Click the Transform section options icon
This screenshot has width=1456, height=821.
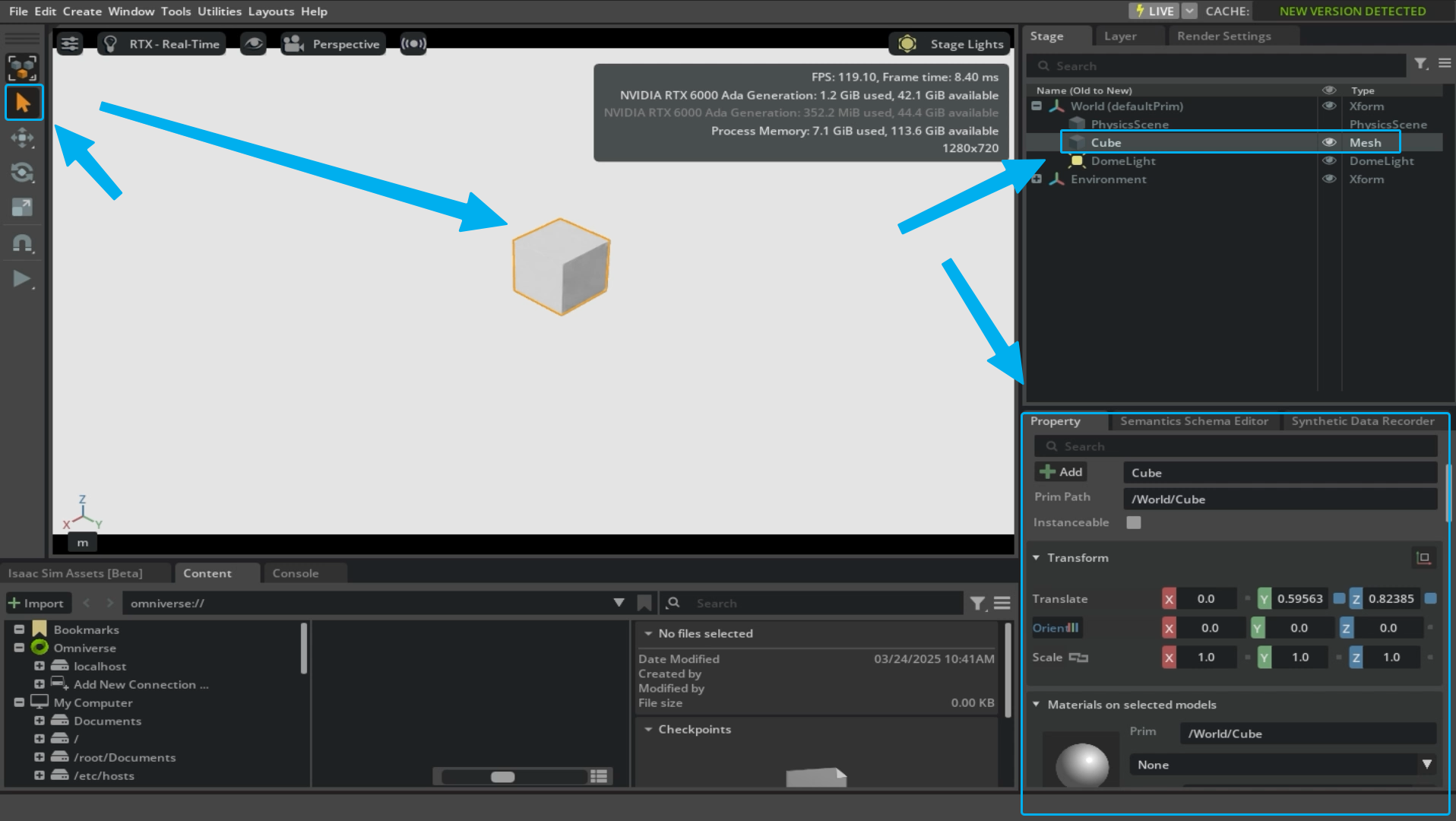pos(1423,558)
